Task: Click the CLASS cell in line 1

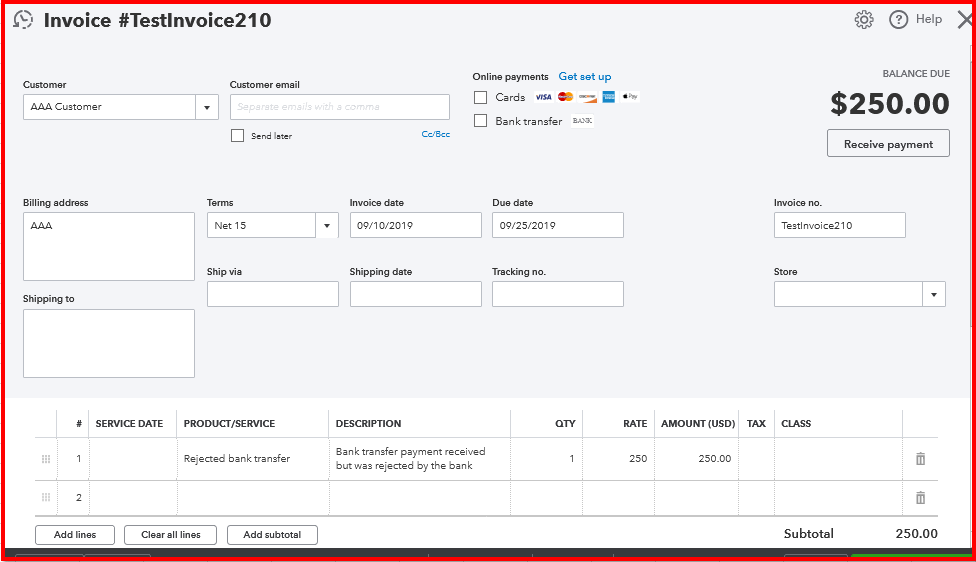Action: tap(838, 459)
